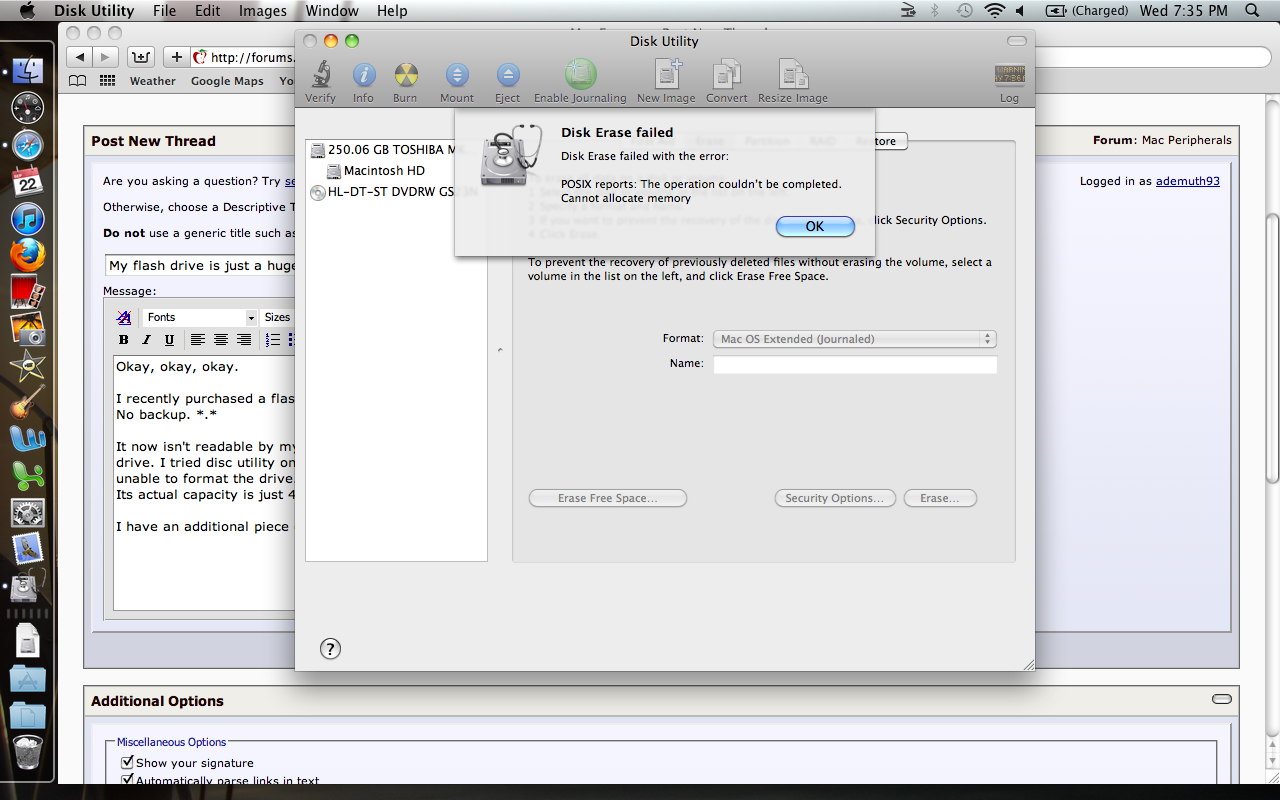Image resolution: width=1280 pixels, height=800 pixels.
Task: Open the Edit menu
Action: tap(208, 11)
